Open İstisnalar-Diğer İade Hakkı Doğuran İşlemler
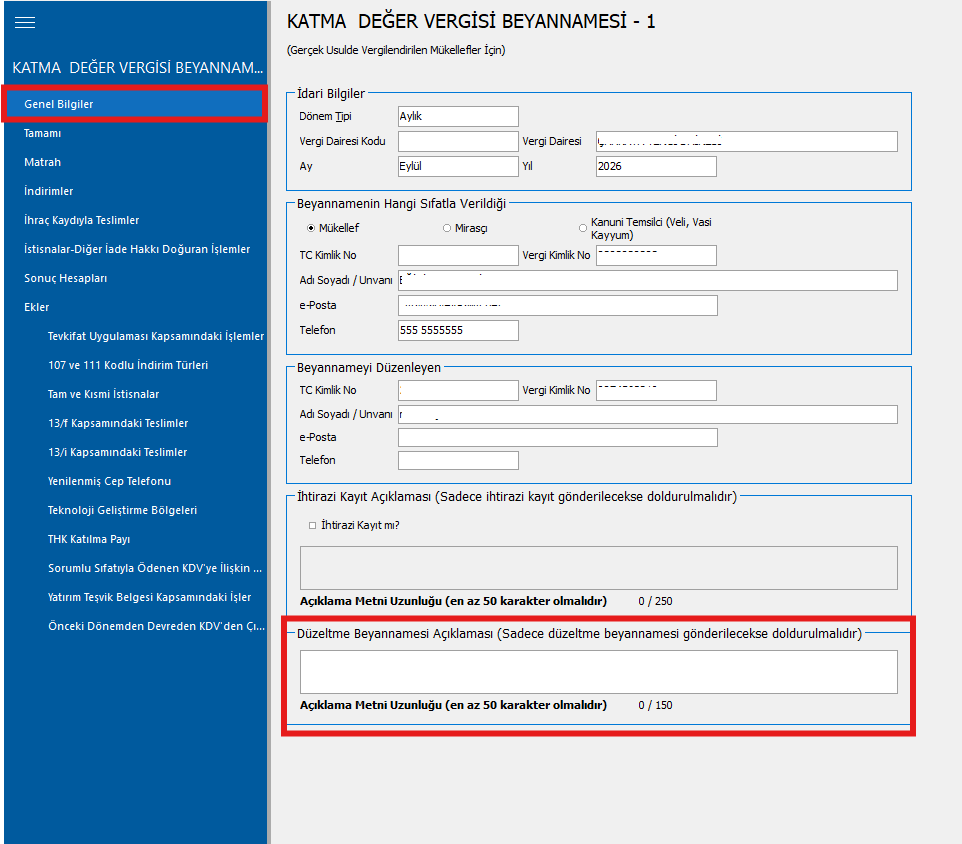Image resolution: width=962 pixels, height=844 pixels. tap(137, 249)
